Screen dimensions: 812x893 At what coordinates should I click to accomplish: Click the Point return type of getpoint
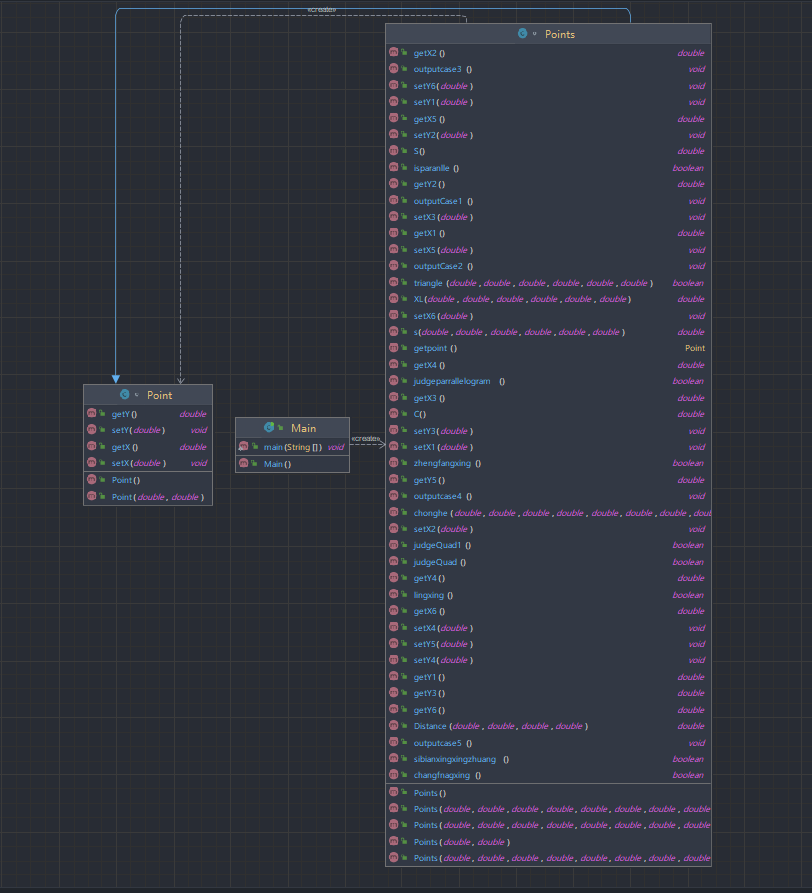click(695, 348)
